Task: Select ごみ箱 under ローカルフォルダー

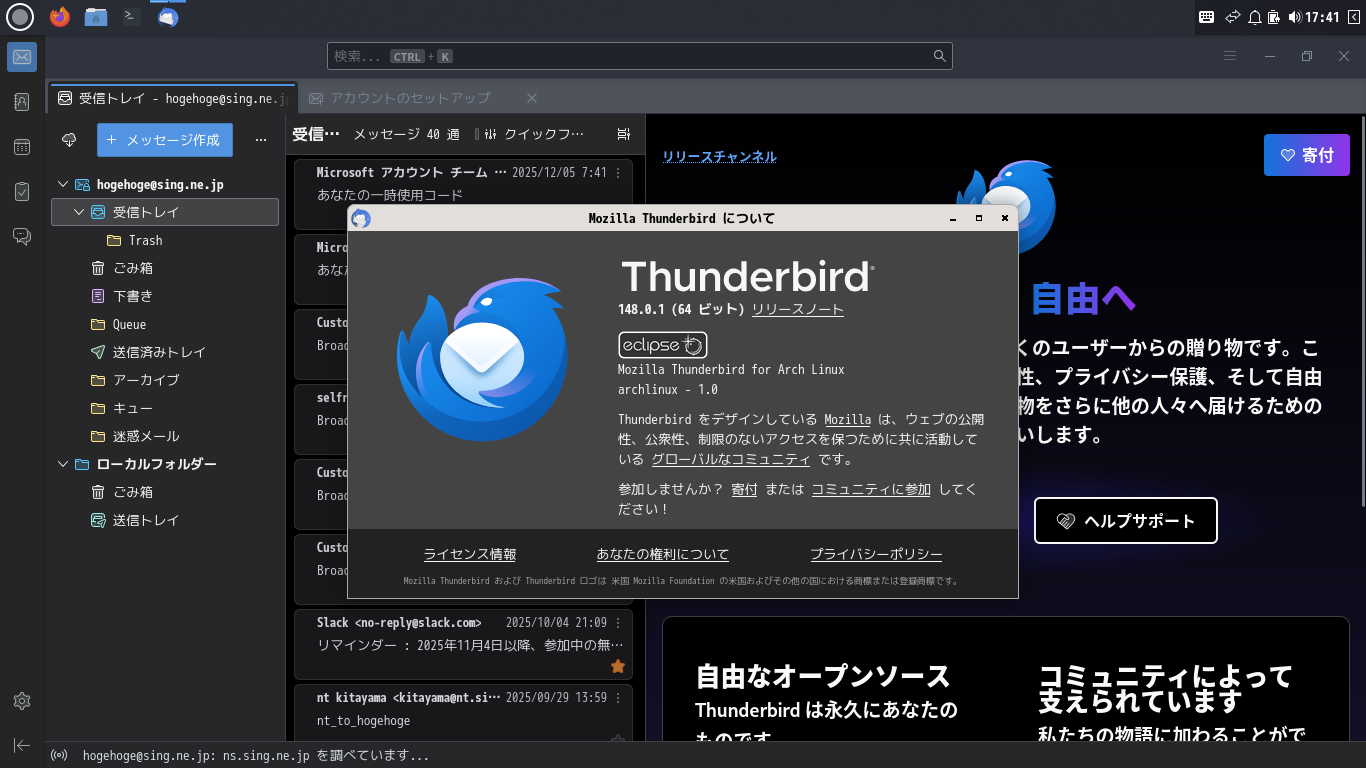Action: 165,492
